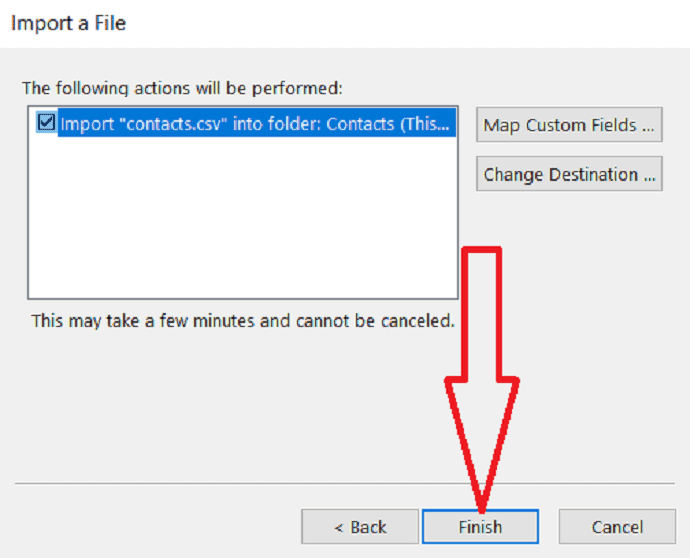The height and width of the screenshot is (558, 690).
Task: Click the 'The following actions will be performed' label
Action: (182, 88)
